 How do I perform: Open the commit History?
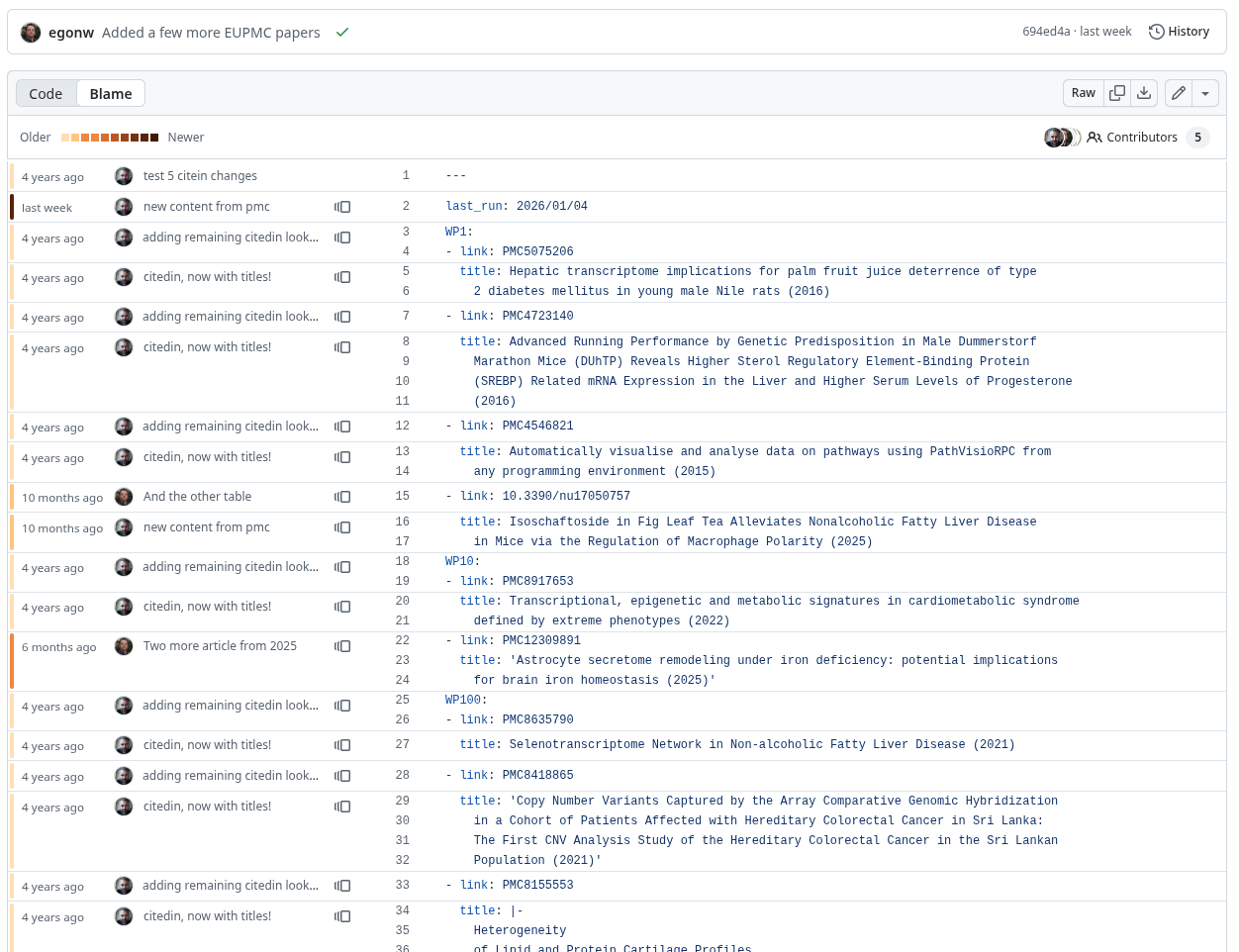pos(1179,32)
